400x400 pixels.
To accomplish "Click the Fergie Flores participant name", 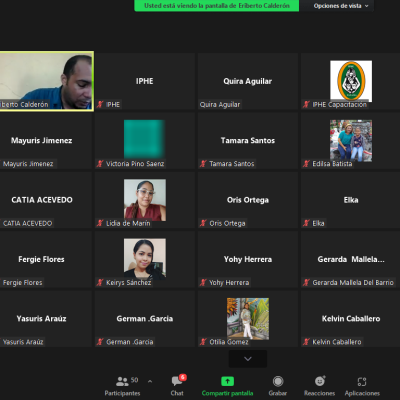I will pos(41,259).
